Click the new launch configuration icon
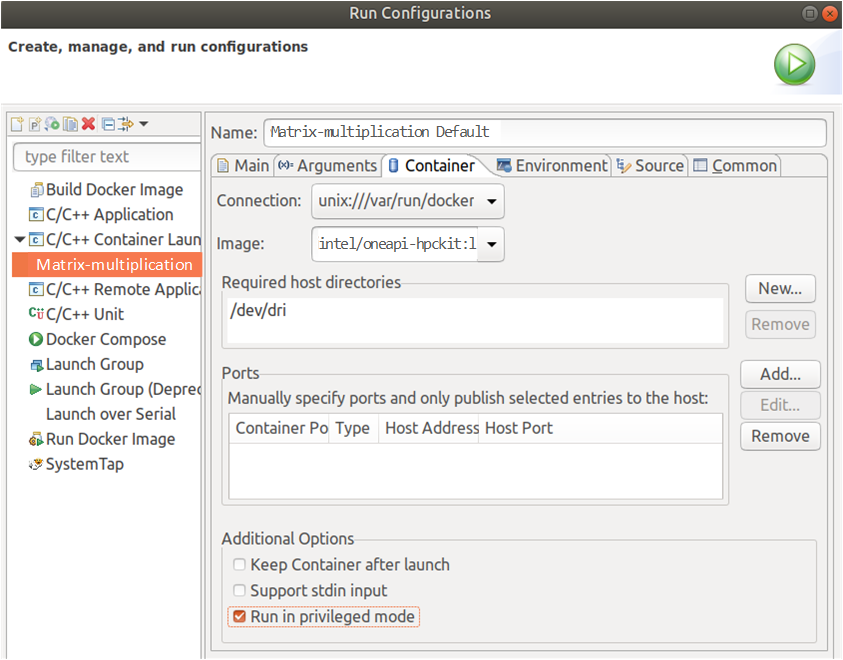The height and width of the screenshot is (660, 843). pos(16,124)
